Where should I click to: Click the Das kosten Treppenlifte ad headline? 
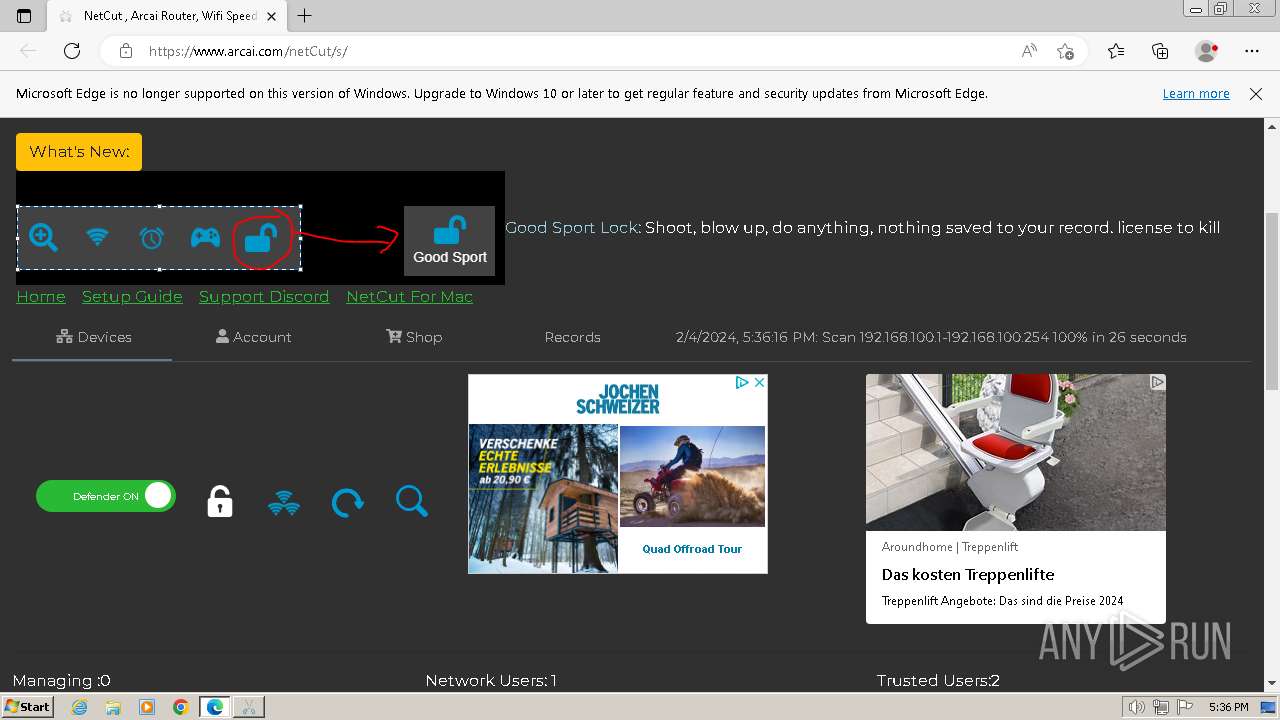tap(968, 574)
